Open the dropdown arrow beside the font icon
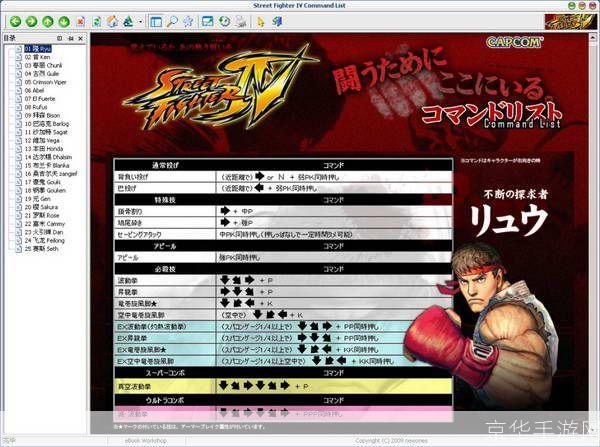The width and height of the screenshot is (600, 447). 140,21
